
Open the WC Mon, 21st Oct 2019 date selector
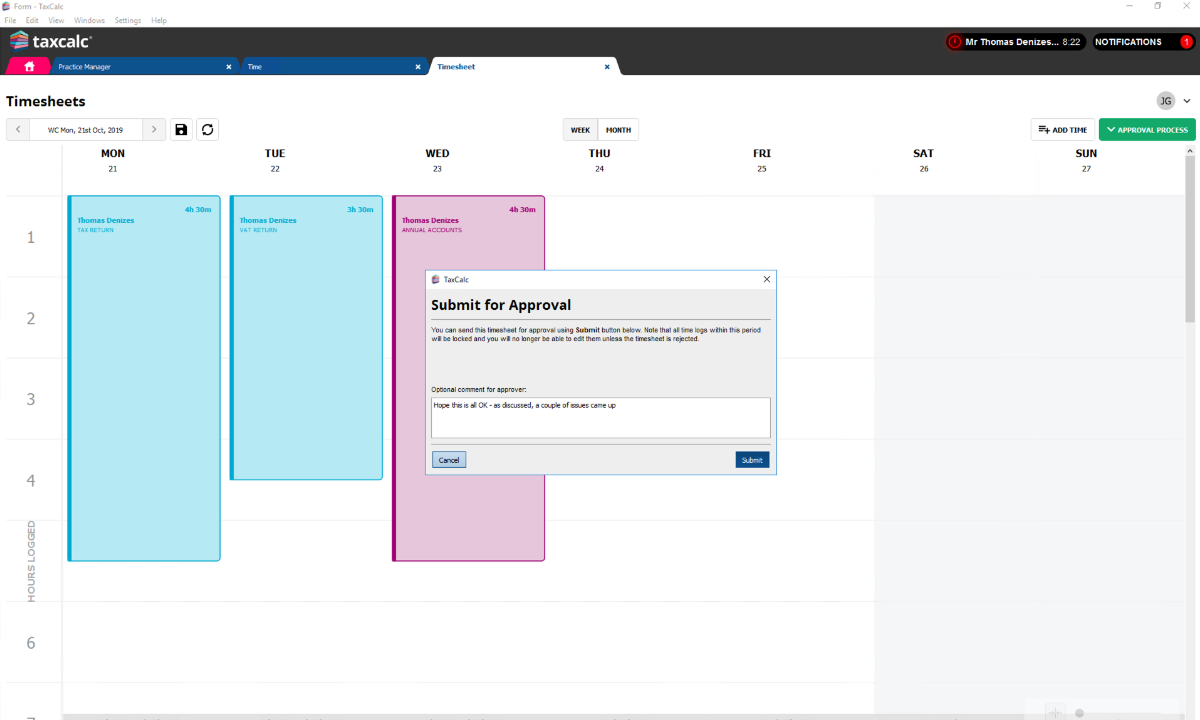click(85, 129)
